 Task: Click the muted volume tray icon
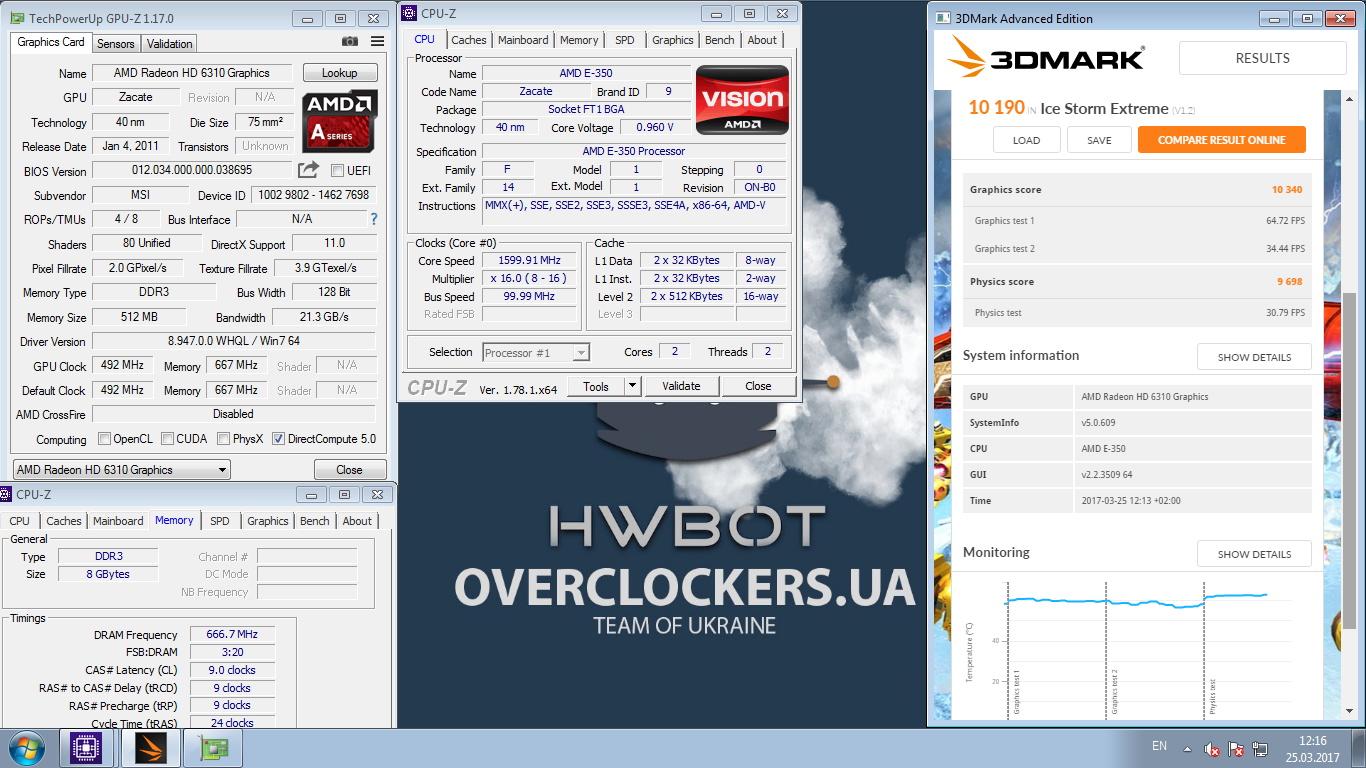coord(1212,748)
